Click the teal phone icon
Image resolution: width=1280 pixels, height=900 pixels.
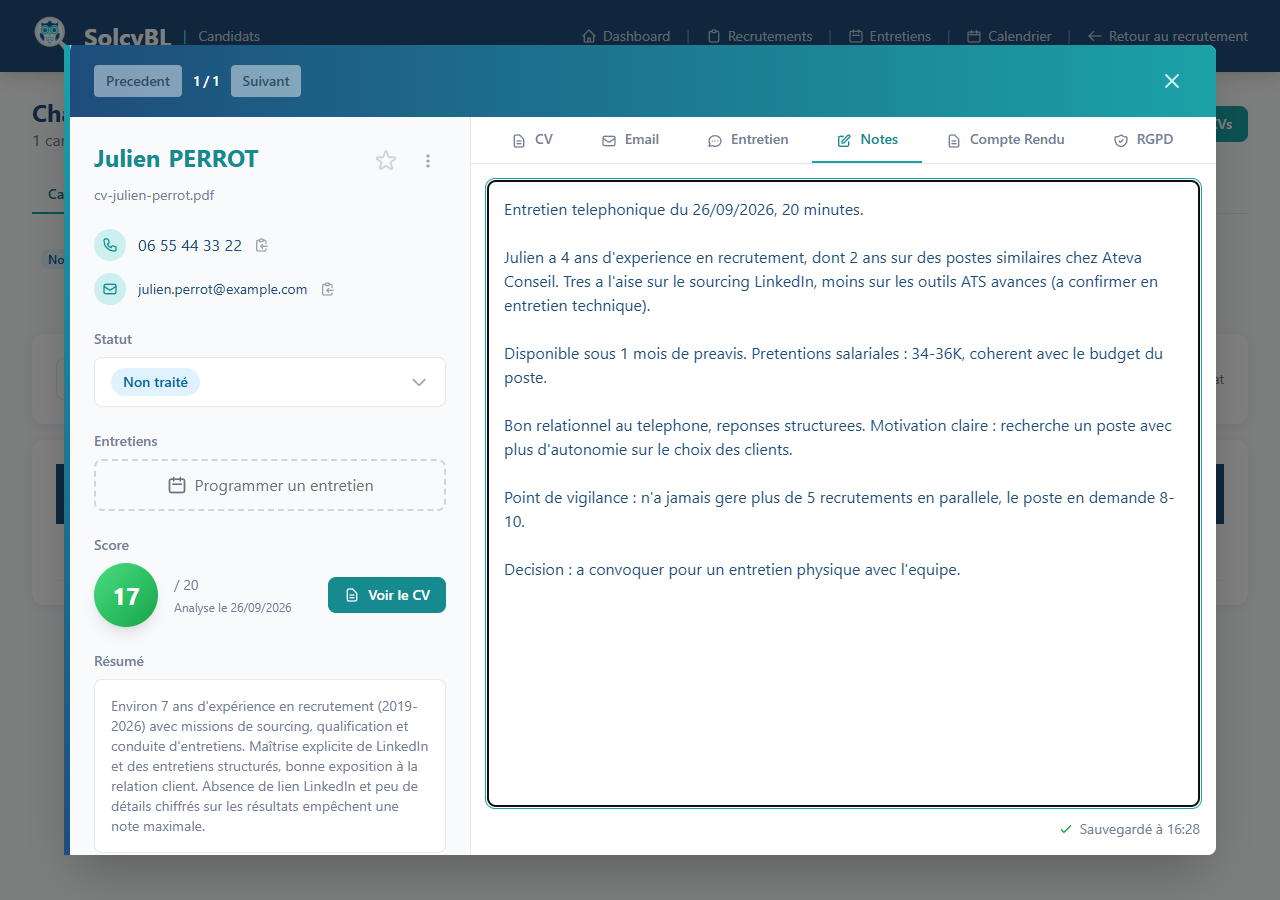[110, 245]
